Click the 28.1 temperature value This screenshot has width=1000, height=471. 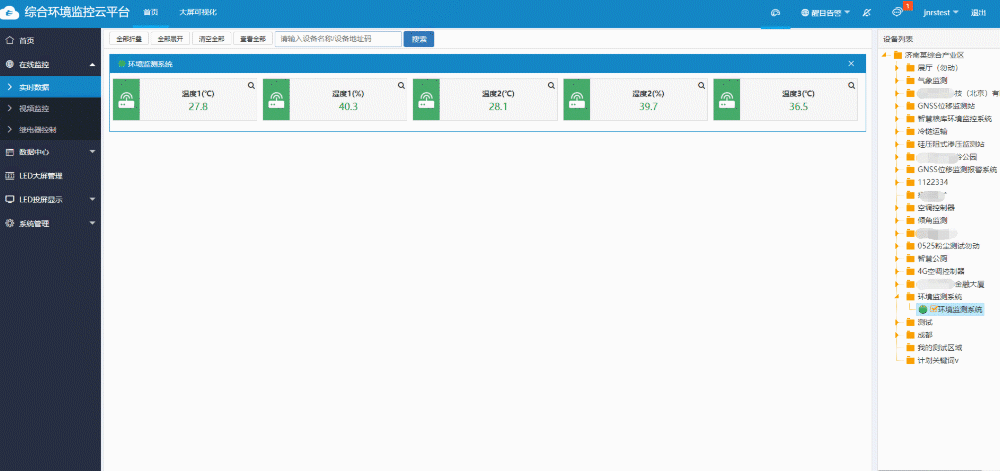click(497, 106)
